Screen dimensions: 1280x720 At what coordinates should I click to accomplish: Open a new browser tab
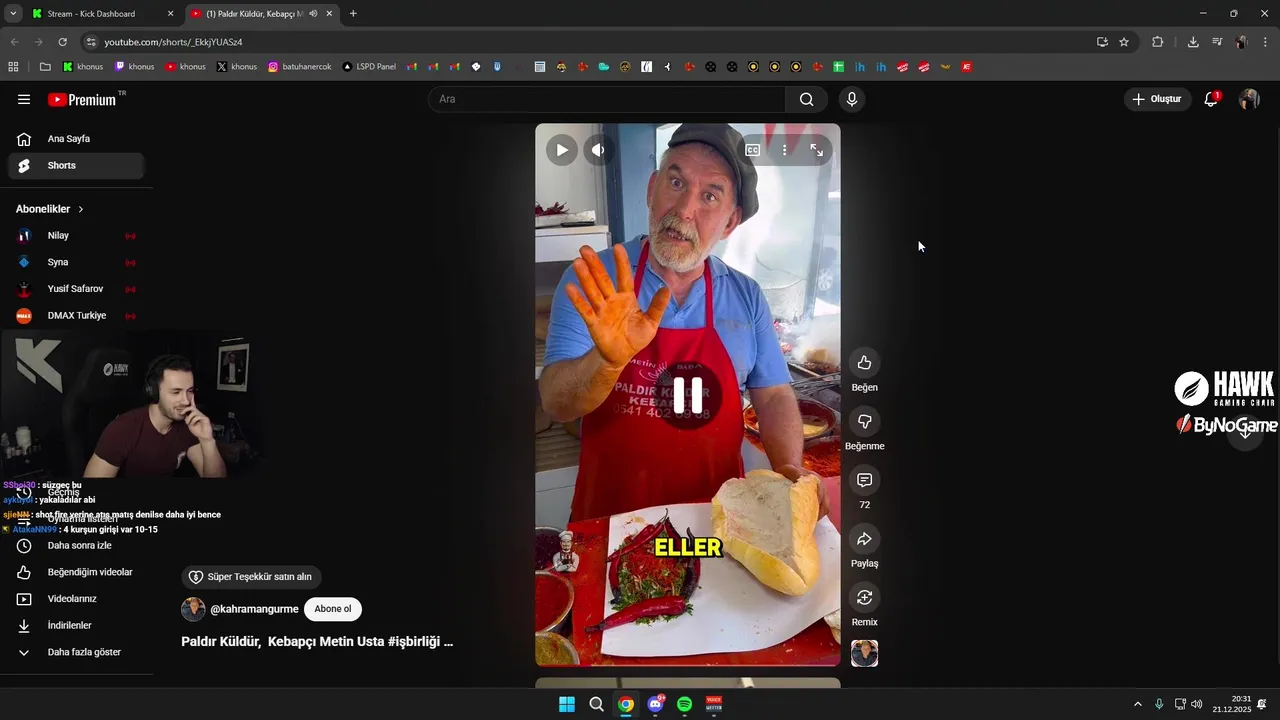coord(353,14)
